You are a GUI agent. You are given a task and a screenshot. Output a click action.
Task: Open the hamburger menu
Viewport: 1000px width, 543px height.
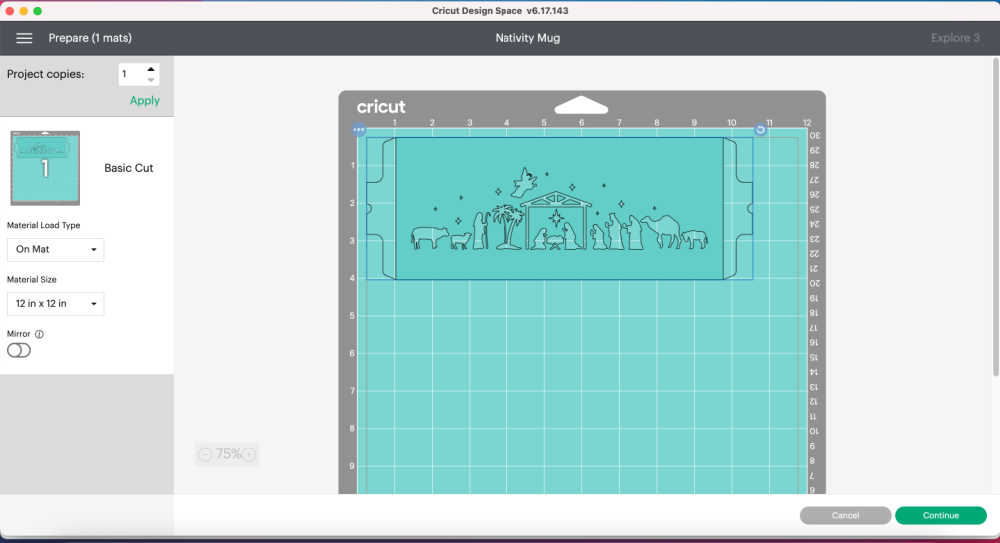(x=24, y=38)
